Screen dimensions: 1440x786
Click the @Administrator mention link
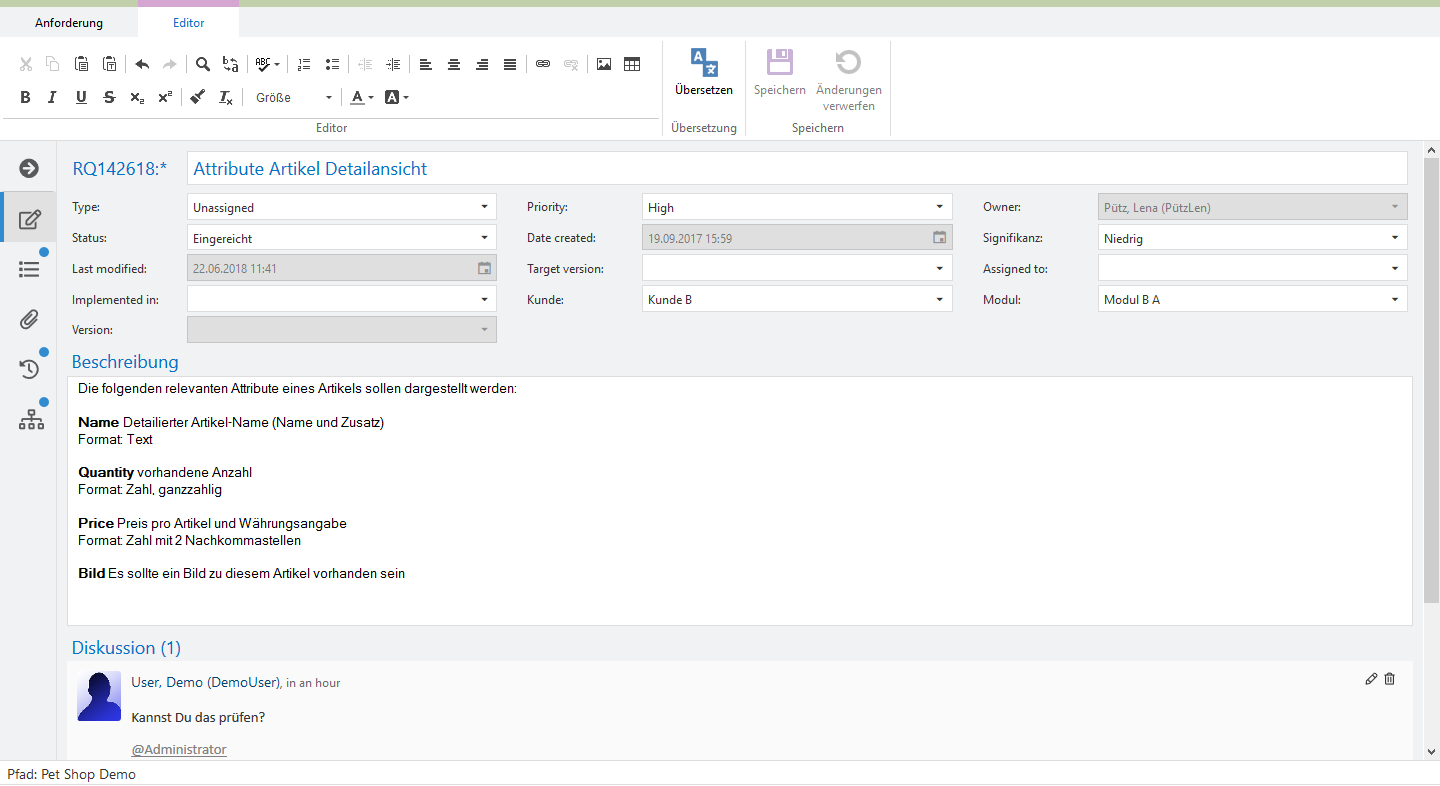click(179, 749)
